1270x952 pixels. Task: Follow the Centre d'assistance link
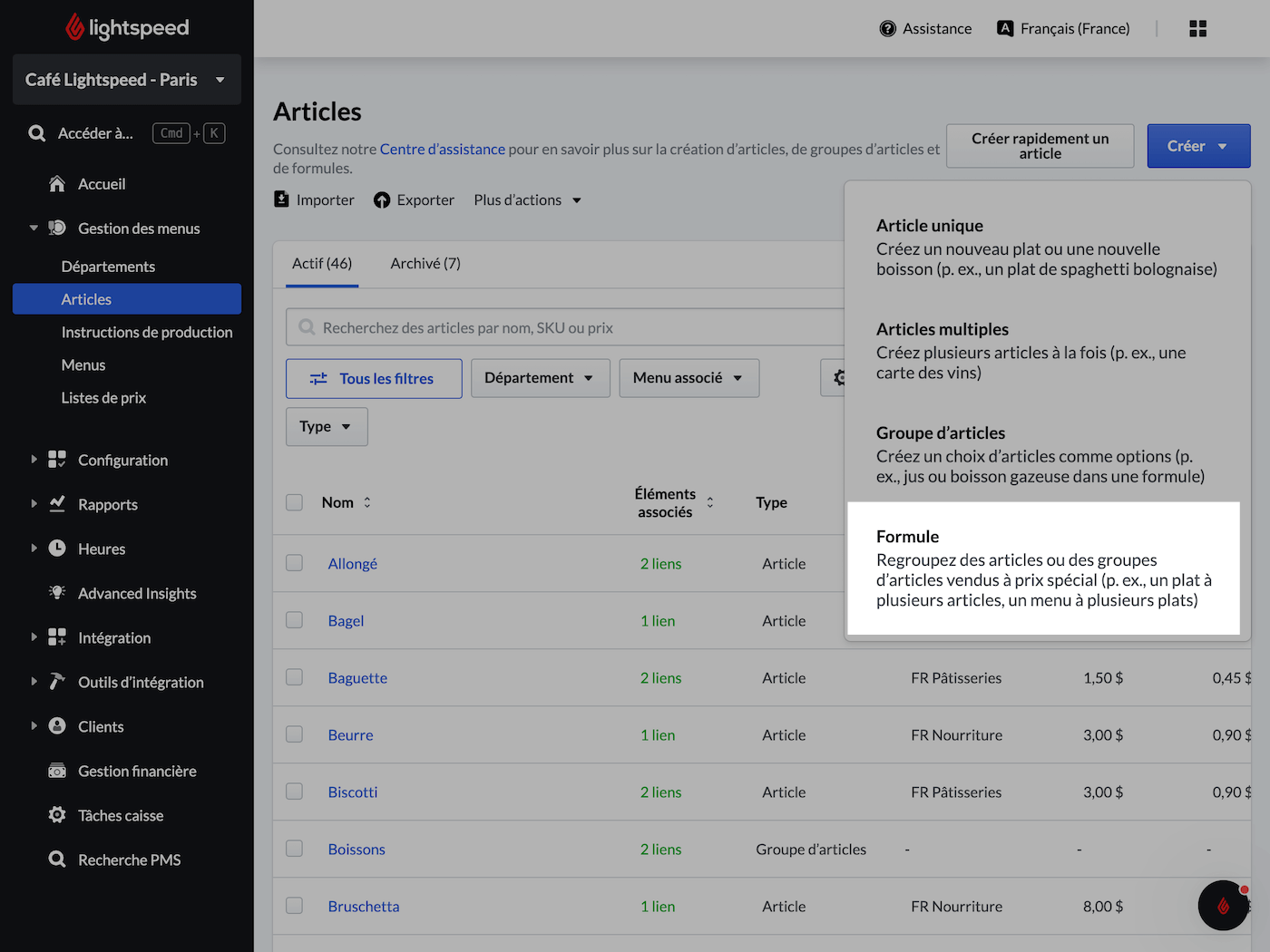[x=442, y=150]
